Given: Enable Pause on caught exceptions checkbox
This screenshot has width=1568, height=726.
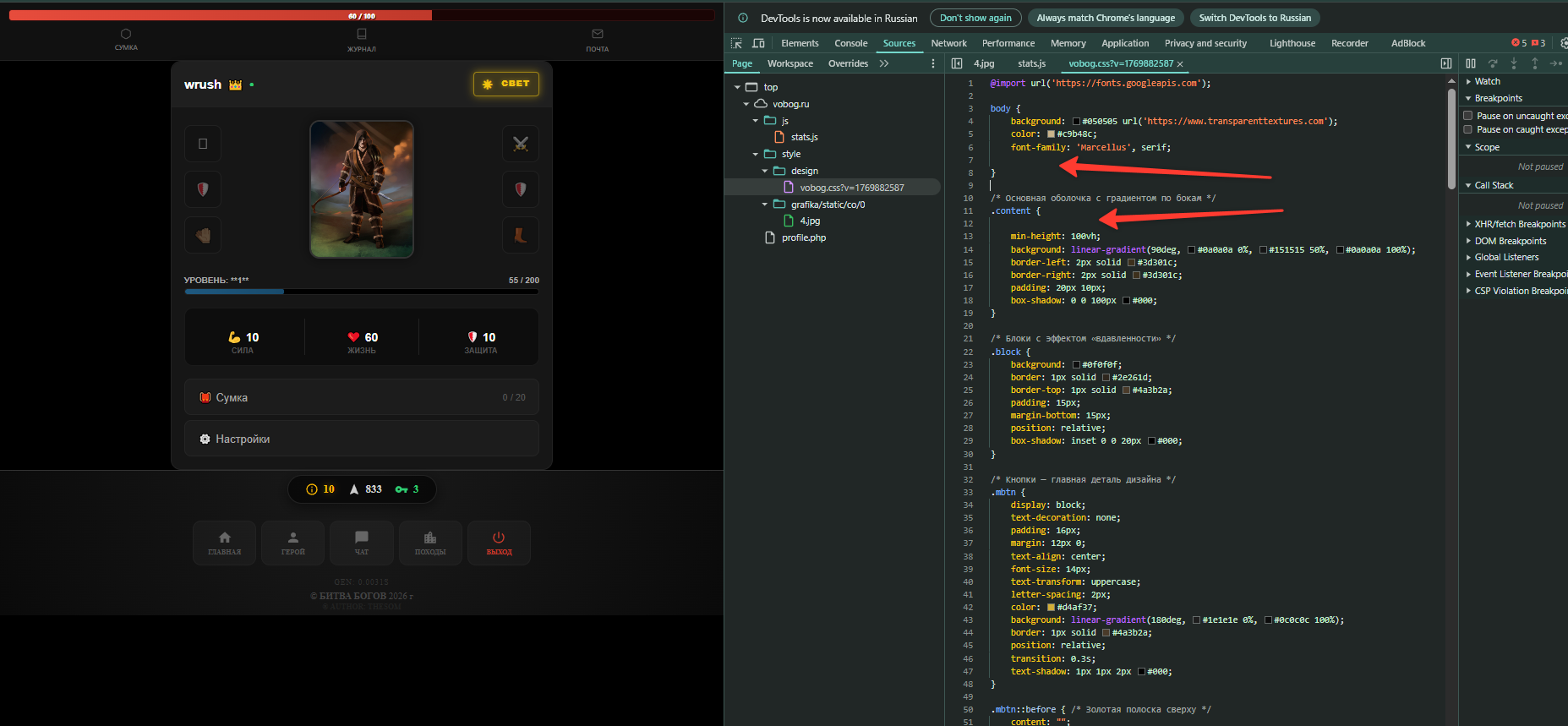Looking at the screenshot, I should [1468, 129].
